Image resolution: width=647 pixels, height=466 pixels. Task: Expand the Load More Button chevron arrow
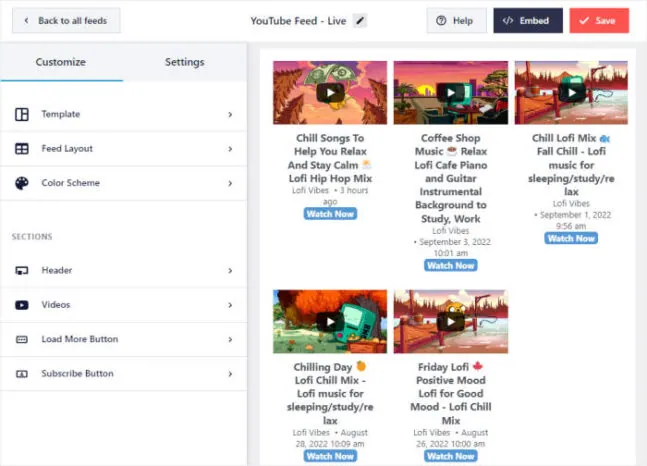(x=230, y=339)
